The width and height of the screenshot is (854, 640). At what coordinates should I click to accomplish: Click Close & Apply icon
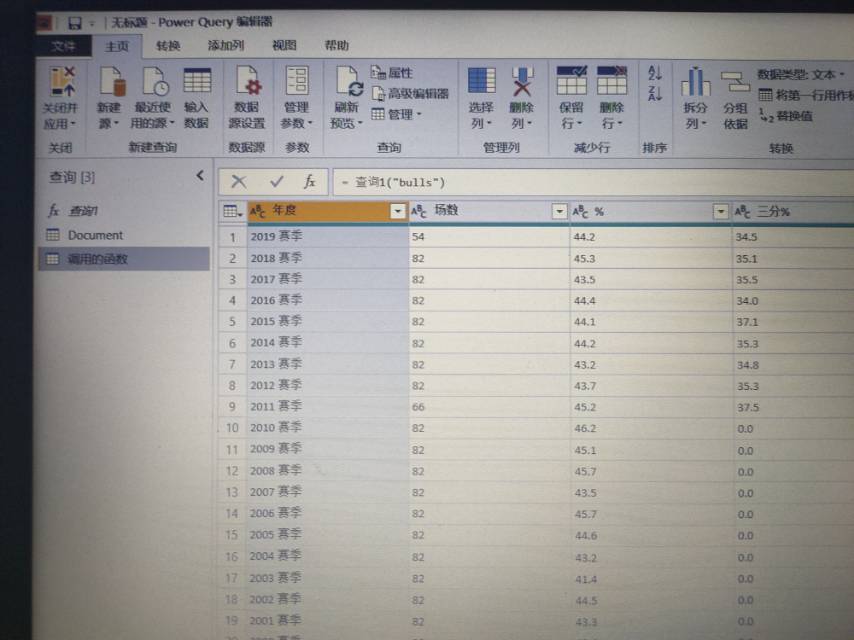pyautogui.click(x=62, y=82)
